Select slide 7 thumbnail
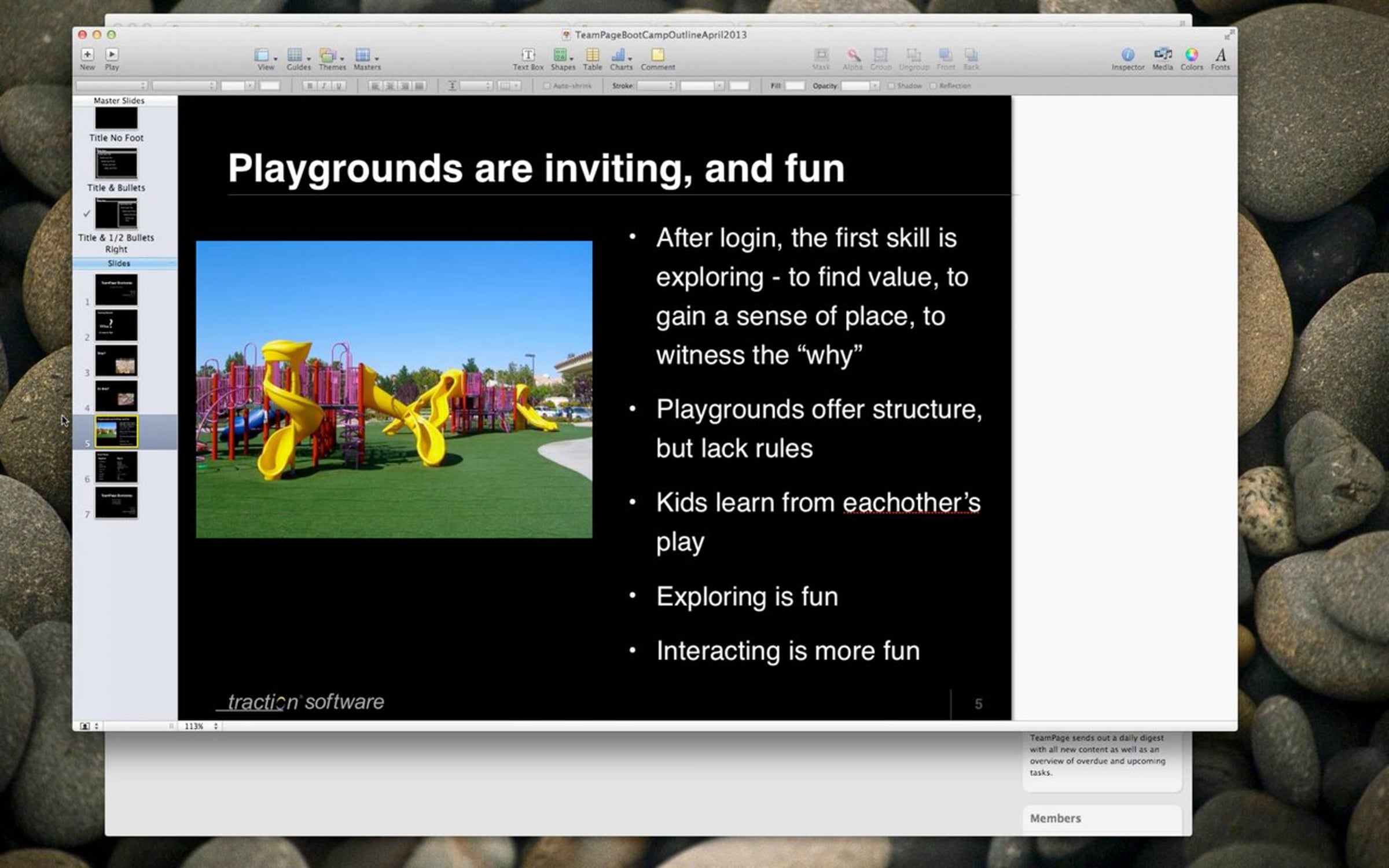This screenshot has width=1389, height=868. [x=116, y=503]
